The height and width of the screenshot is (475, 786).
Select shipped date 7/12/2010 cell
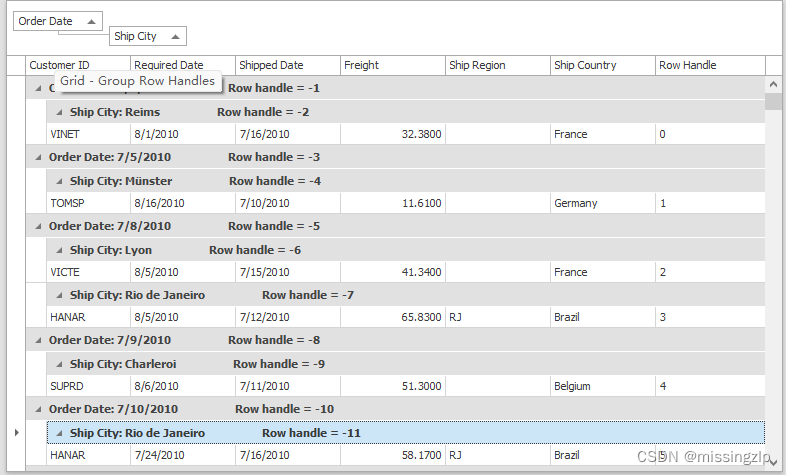pyautogui.click(x=288, y=317)
